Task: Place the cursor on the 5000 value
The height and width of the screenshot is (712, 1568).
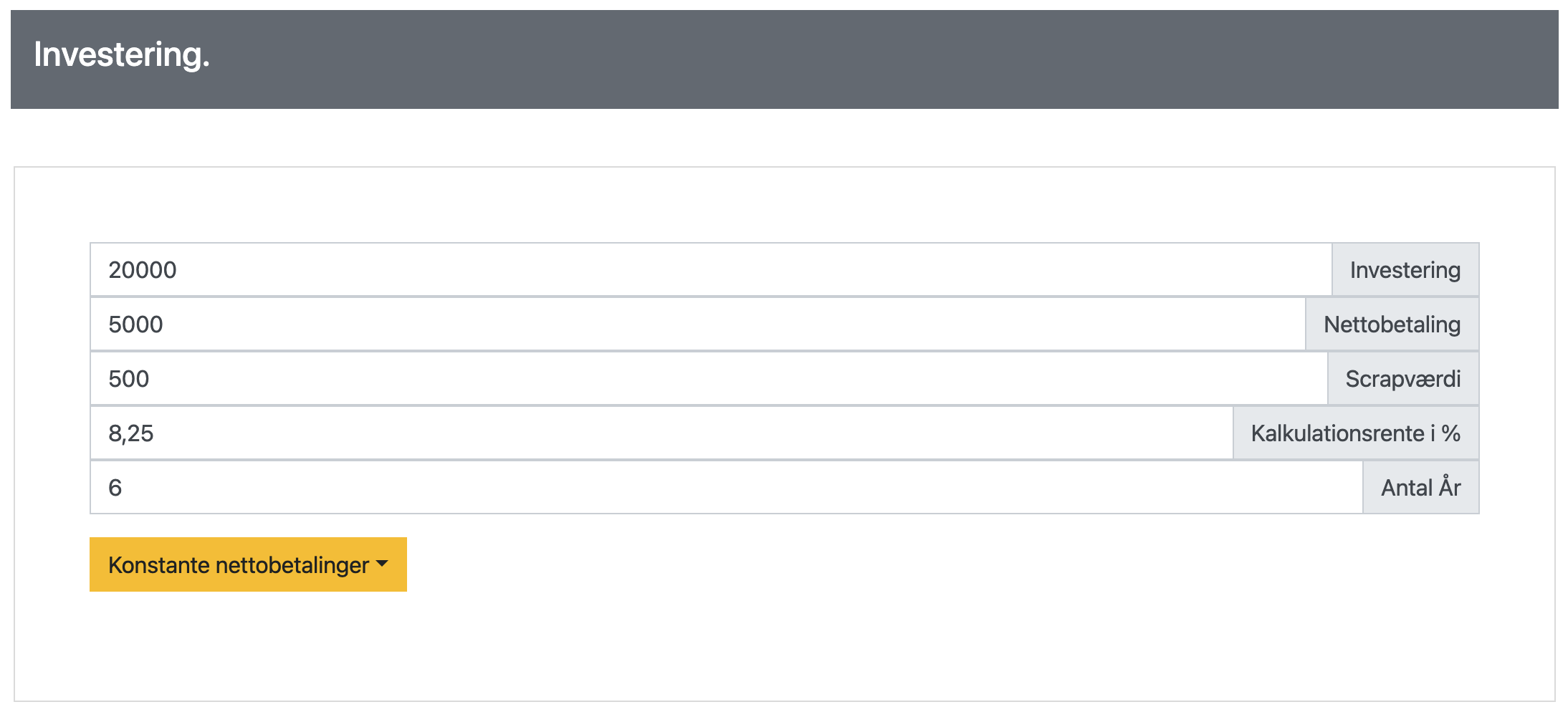Action: 135,324
